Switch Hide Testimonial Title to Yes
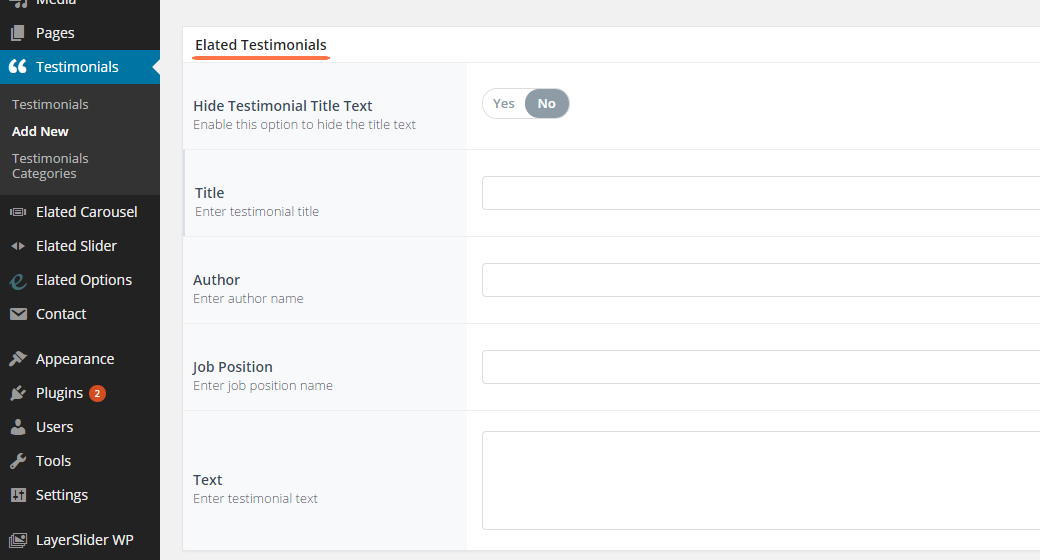 tap(504, 104)
